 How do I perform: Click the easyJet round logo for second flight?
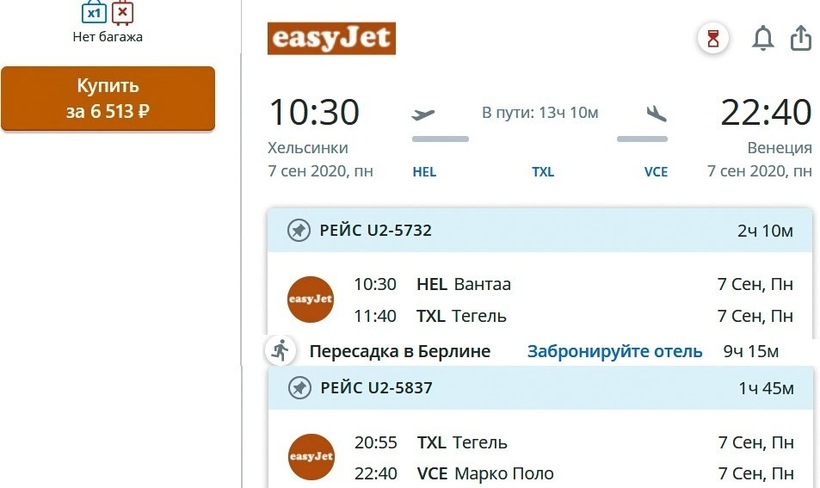click(x=310, y=457)
